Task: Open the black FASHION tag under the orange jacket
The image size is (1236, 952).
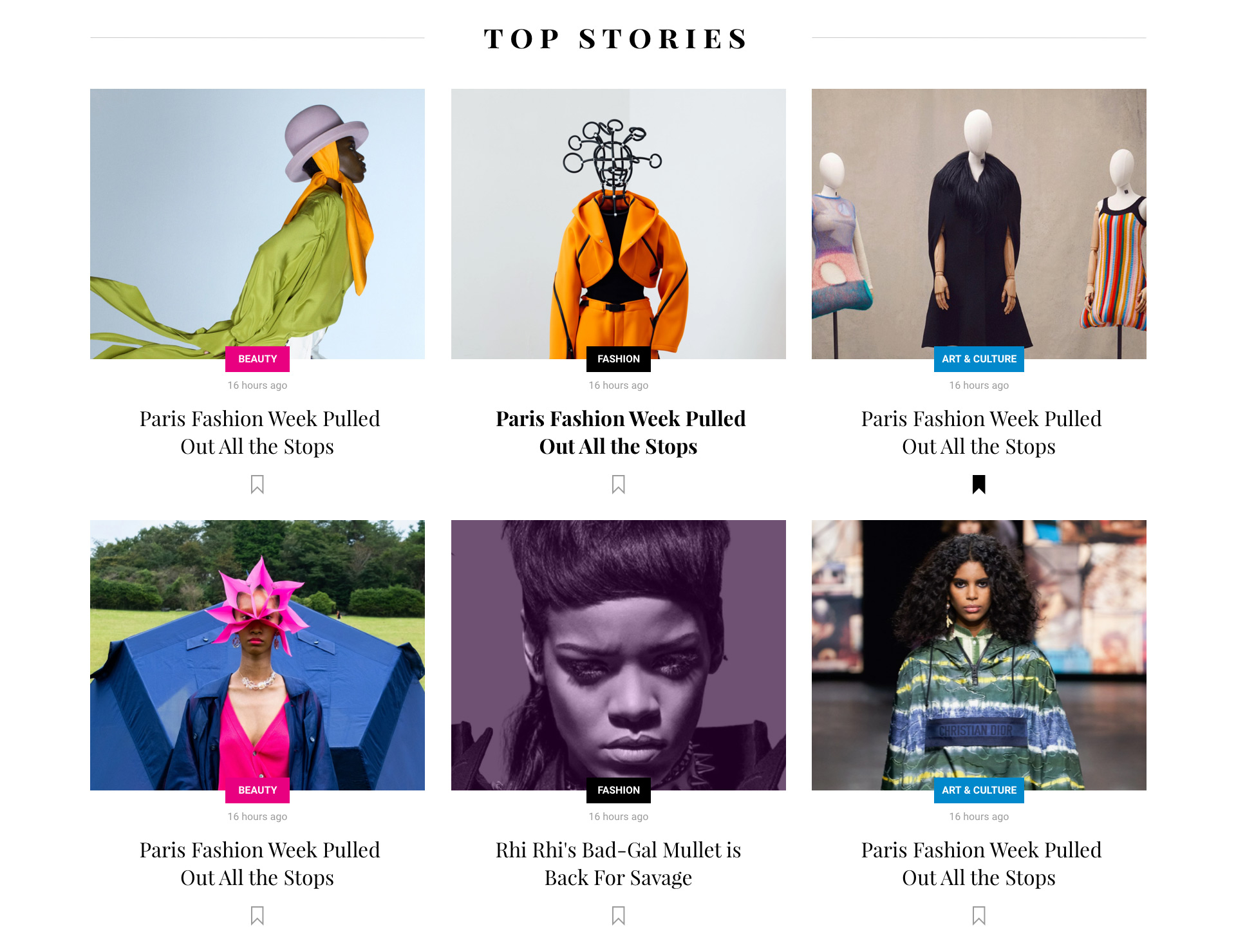Action: pyautogui.click(x=618, y=359)
